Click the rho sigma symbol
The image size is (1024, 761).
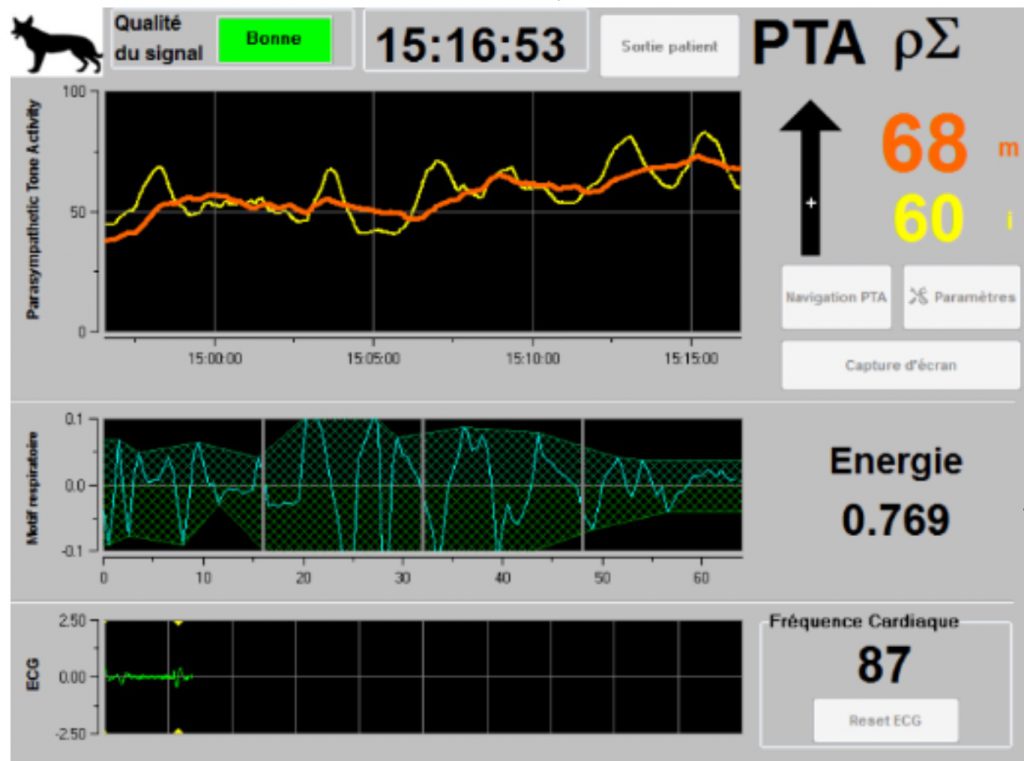click(927, 43)
